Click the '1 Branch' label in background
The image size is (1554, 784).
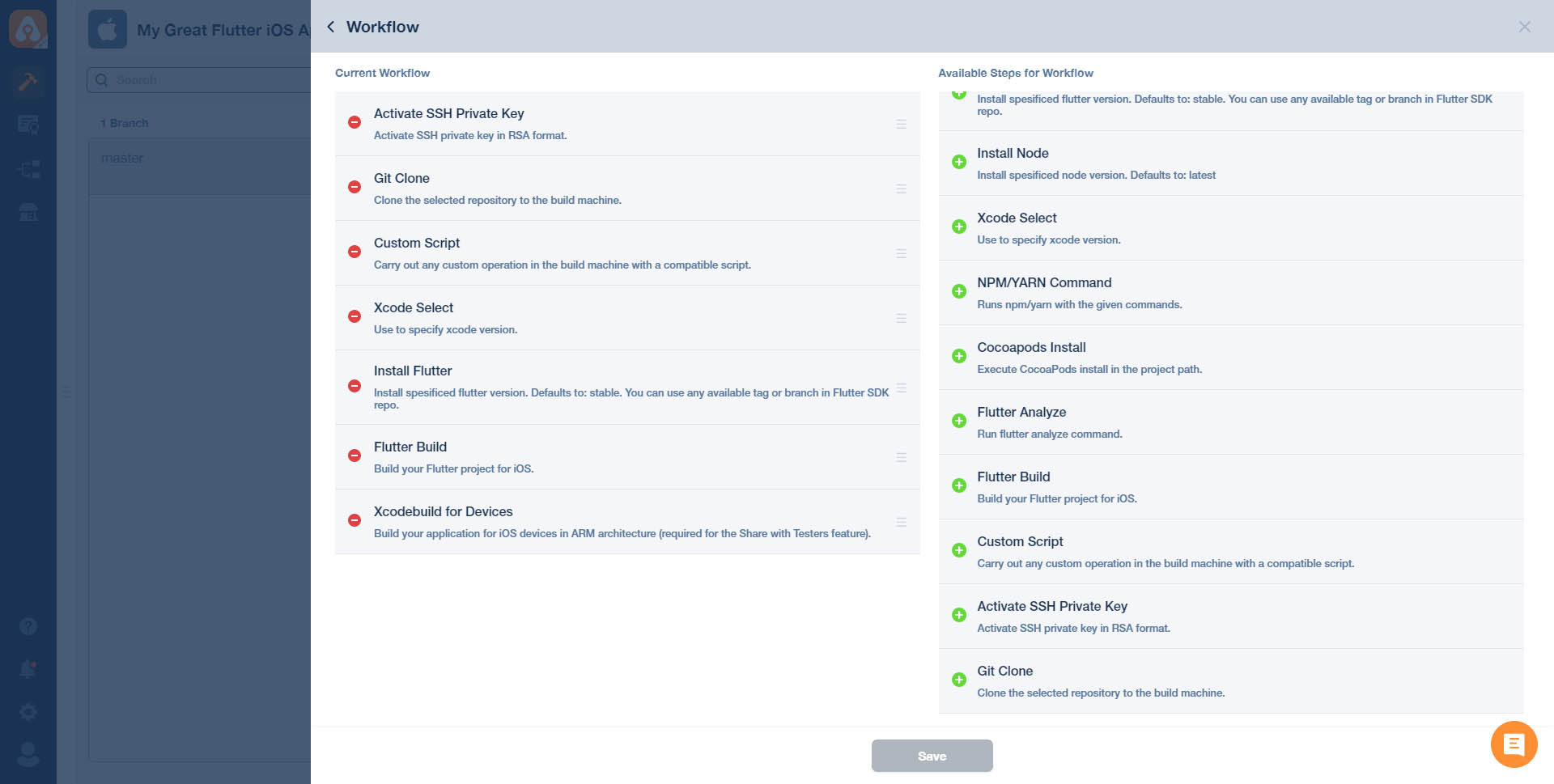pos(124,123)
